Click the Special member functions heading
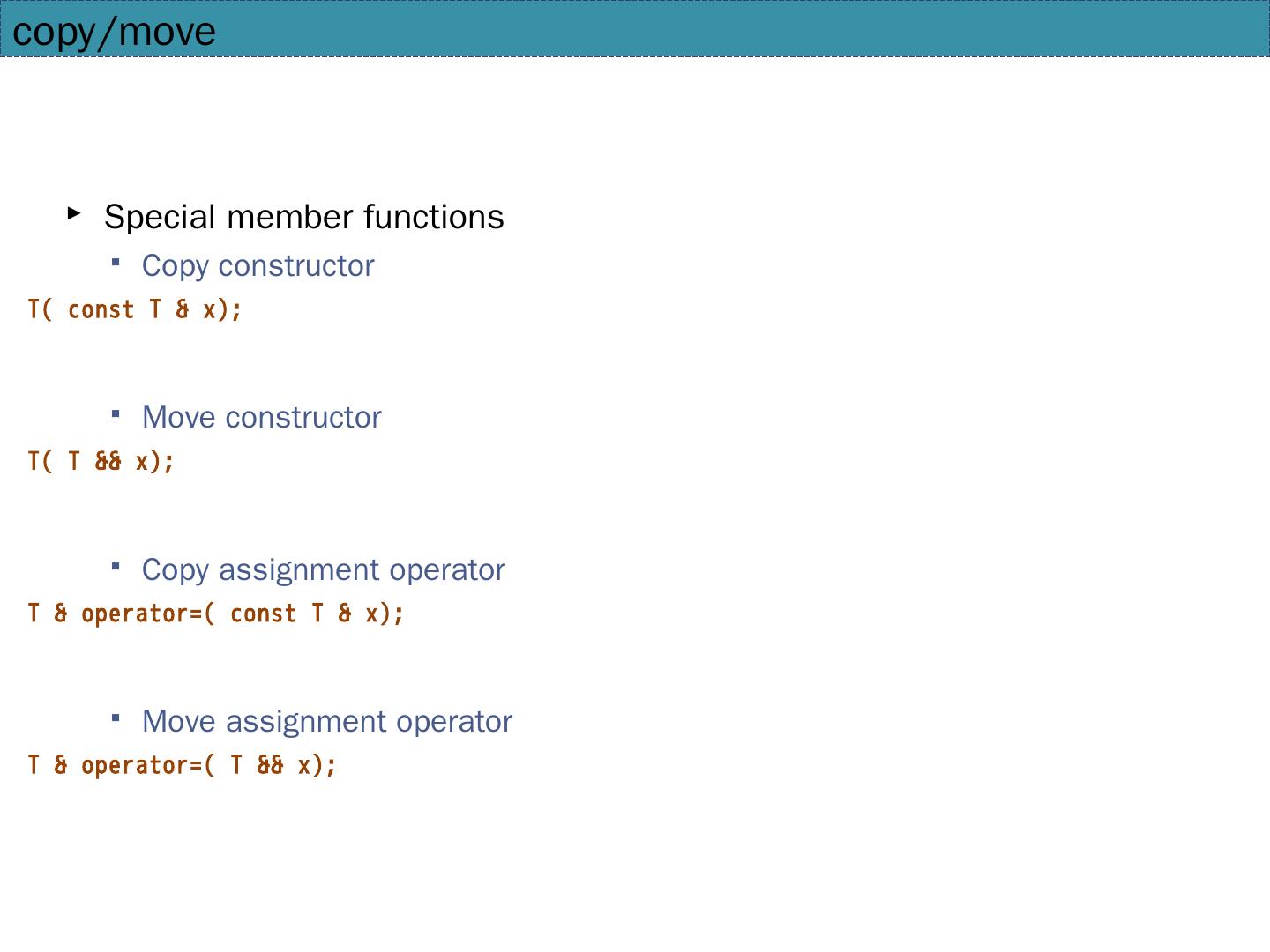Viewport: 1270px width, 952px height. [x=303, y=217]
